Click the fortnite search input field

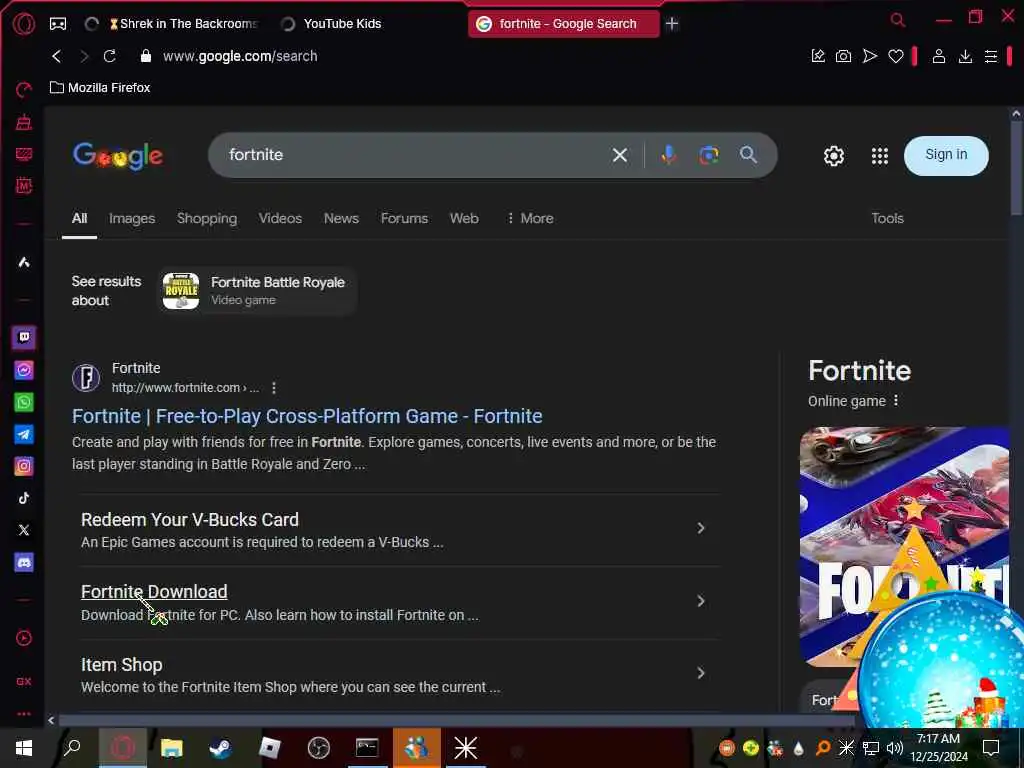point(411,155)
